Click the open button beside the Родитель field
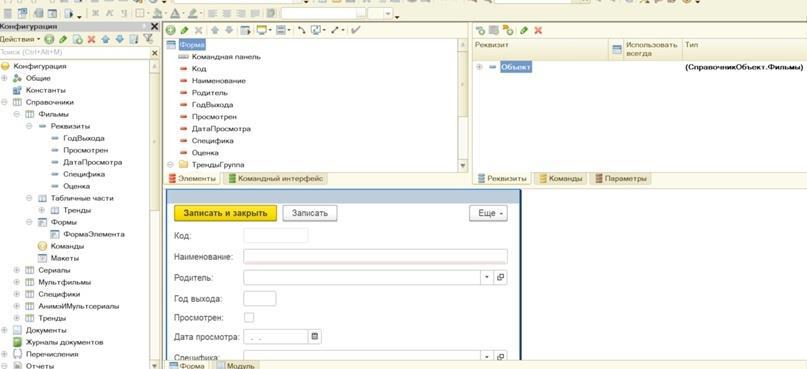 (x=500, y=277)
